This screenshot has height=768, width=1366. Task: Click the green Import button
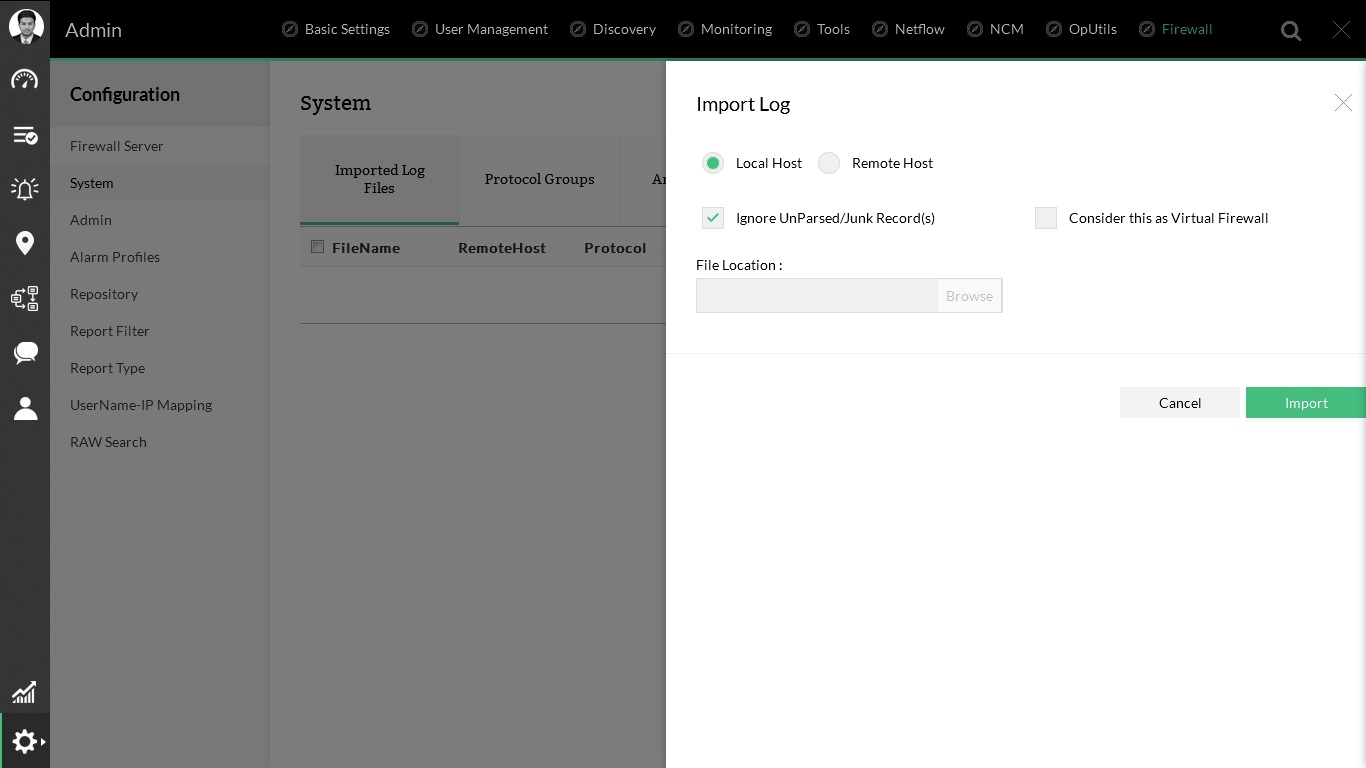click(1306, 403)
